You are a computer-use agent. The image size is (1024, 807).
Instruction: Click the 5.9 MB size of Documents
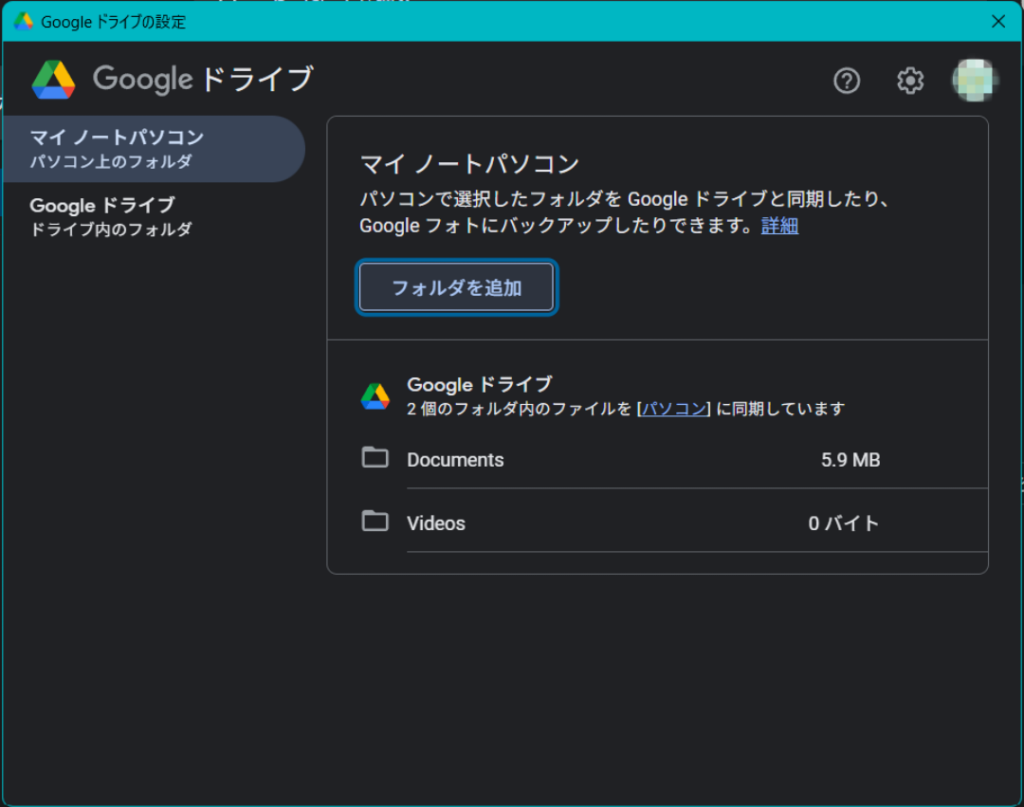tap(850, 460)
